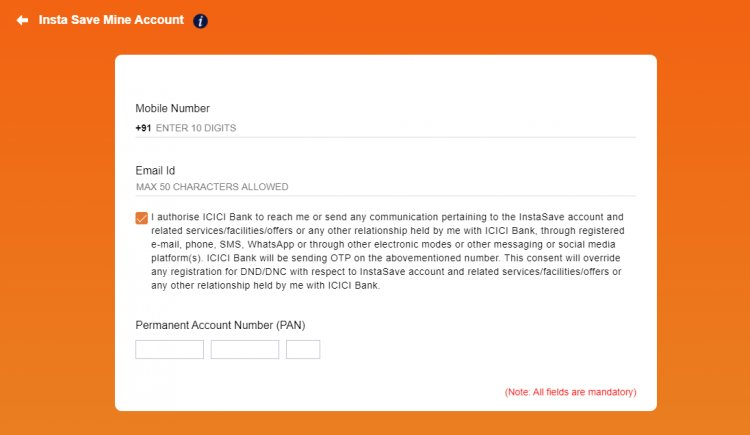Focus the Email Id input field
This screenshot has width=750, height=435.
pyautogui.click(x=386, y=187)
